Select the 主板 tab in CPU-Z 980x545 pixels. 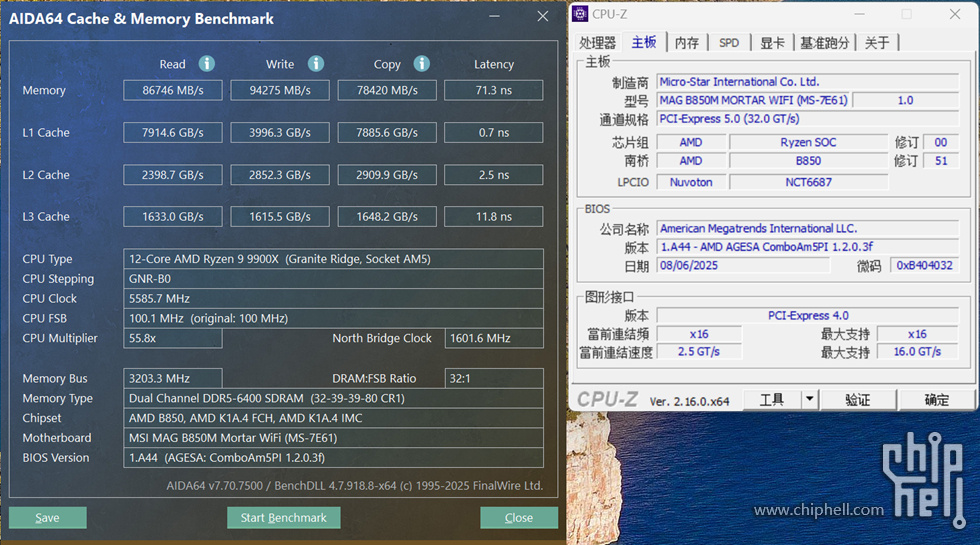[x=644, y=42]
